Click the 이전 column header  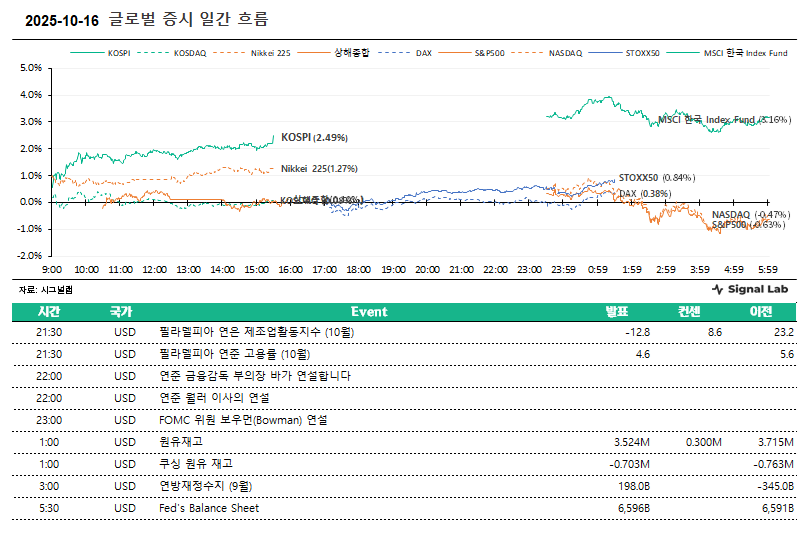tap(761, 311)
